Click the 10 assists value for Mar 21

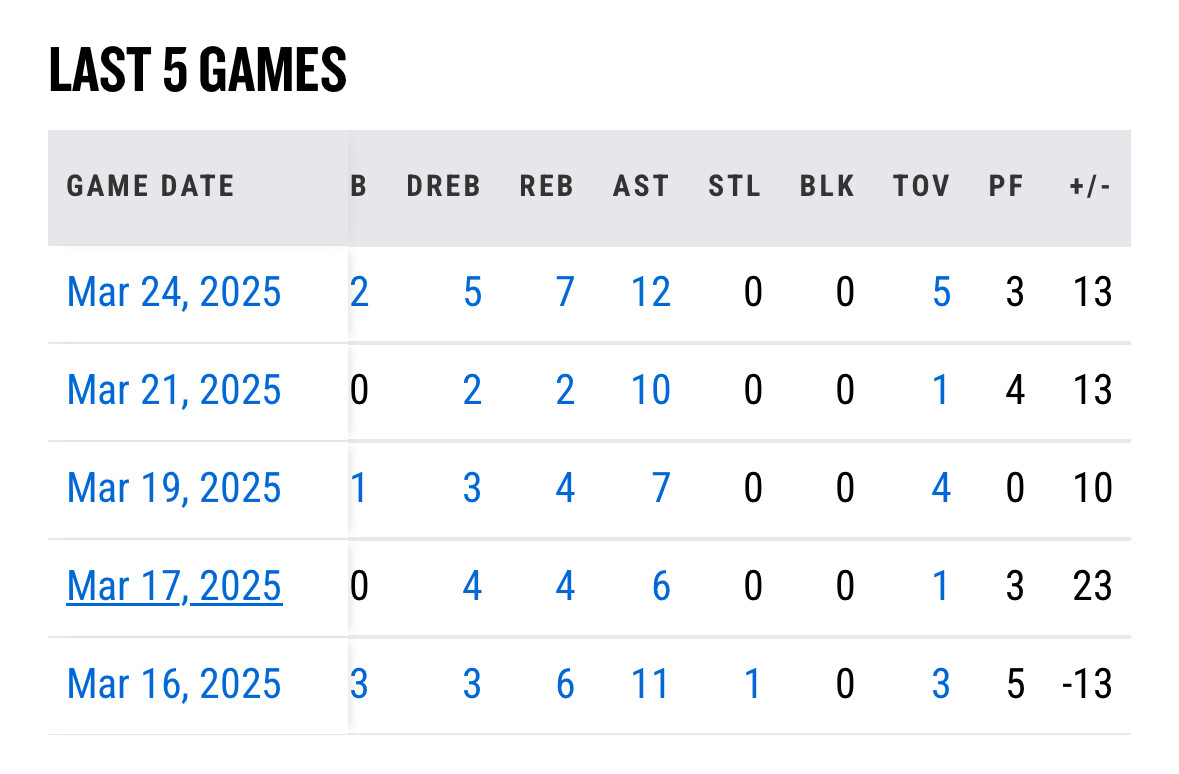650,390
